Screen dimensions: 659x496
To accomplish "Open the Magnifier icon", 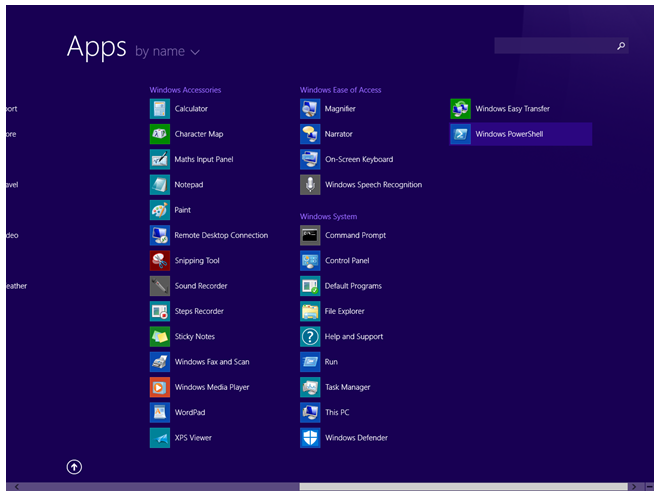I will point(310,109).
